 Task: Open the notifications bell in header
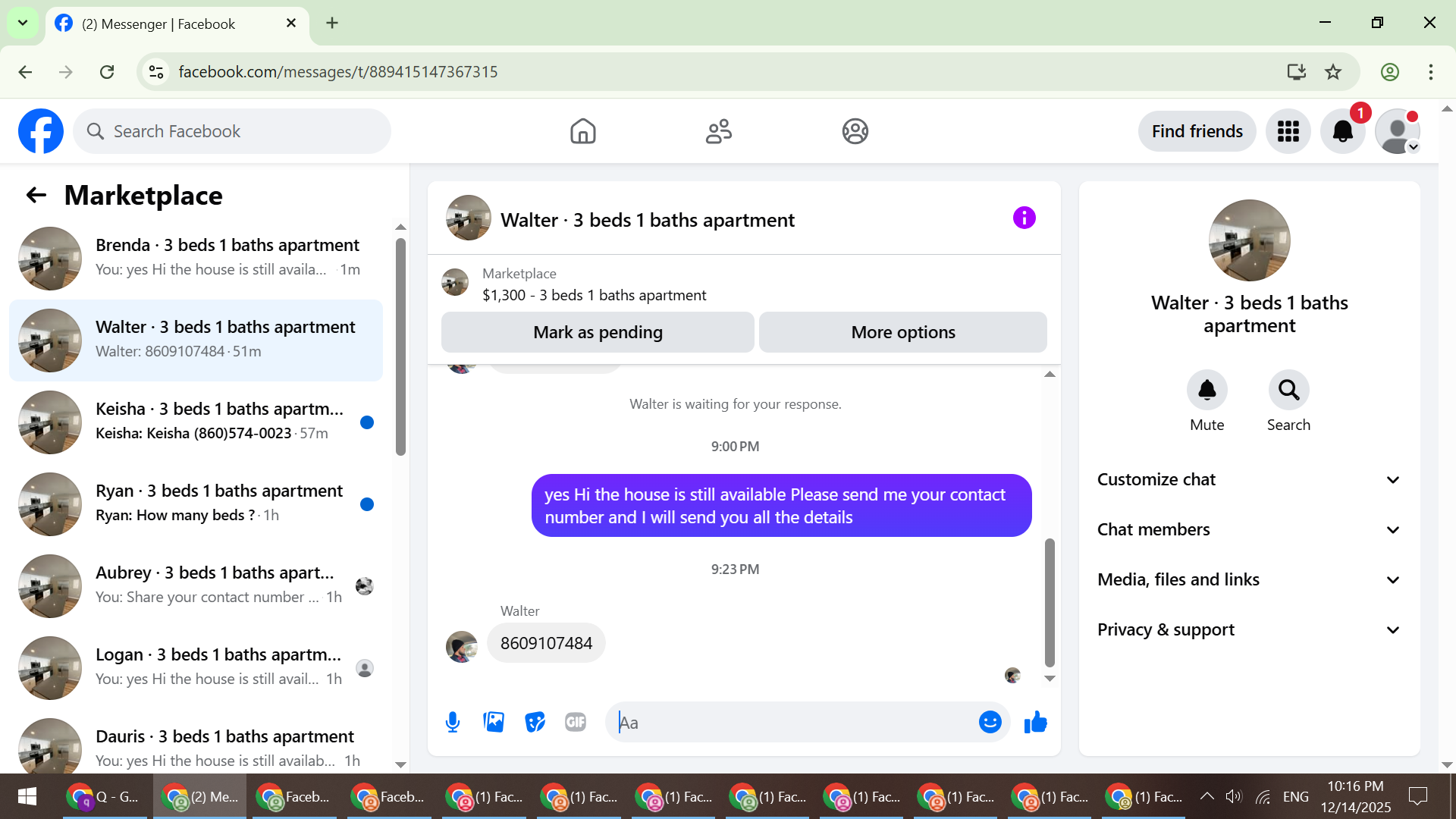(x=1342, y=131)
